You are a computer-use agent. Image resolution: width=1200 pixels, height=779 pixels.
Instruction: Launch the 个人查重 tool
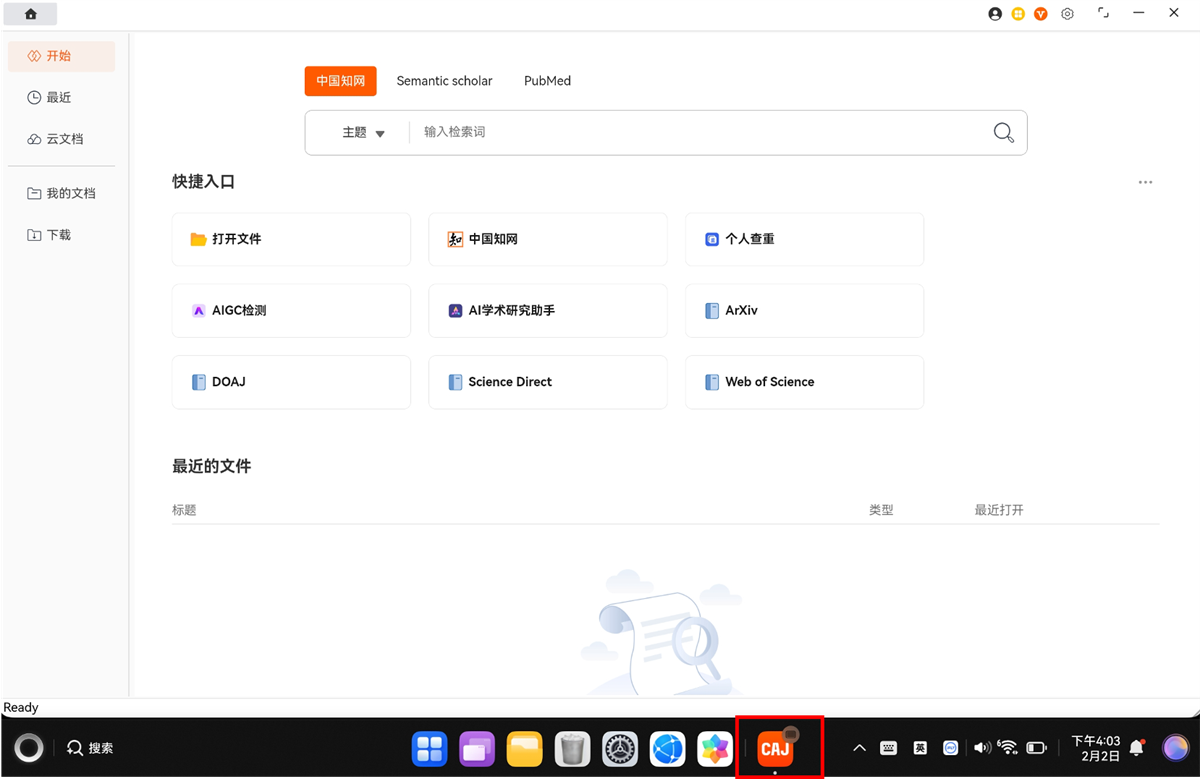(x=804, y=239)
